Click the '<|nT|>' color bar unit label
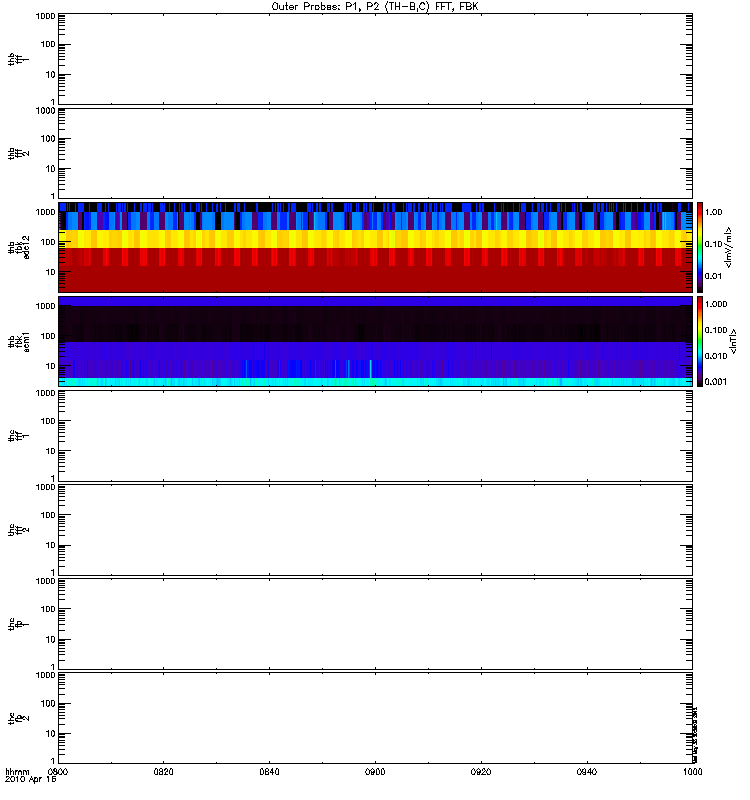The image size is (750, 800). (733, 341)
